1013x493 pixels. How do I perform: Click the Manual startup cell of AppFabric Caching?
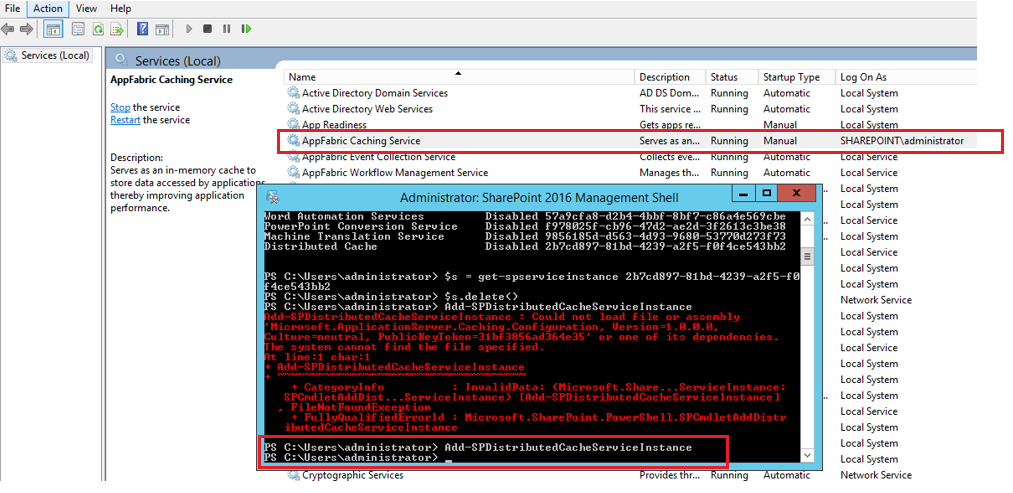[780, 141]
